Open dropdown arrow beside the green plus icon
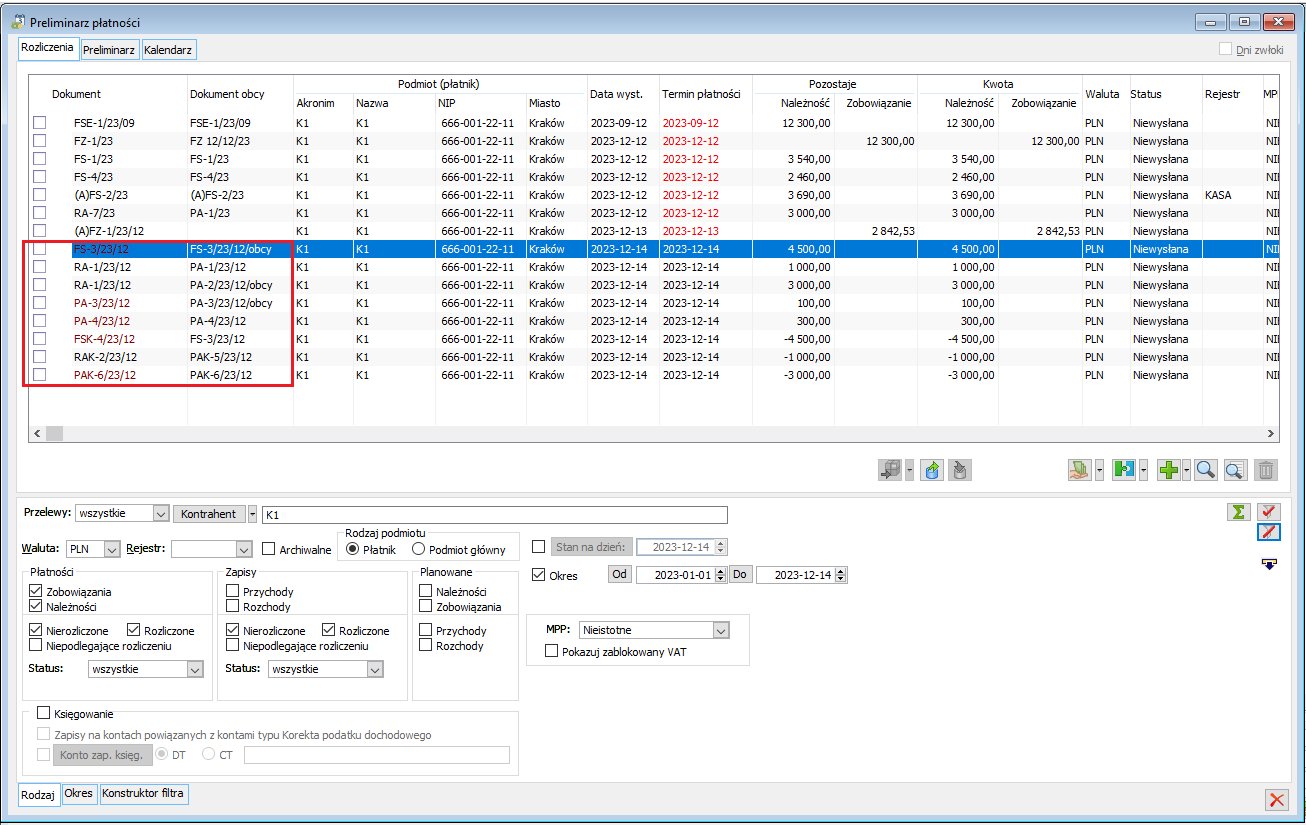The height and width of the screenshot is (825, 1306). 1187,470
